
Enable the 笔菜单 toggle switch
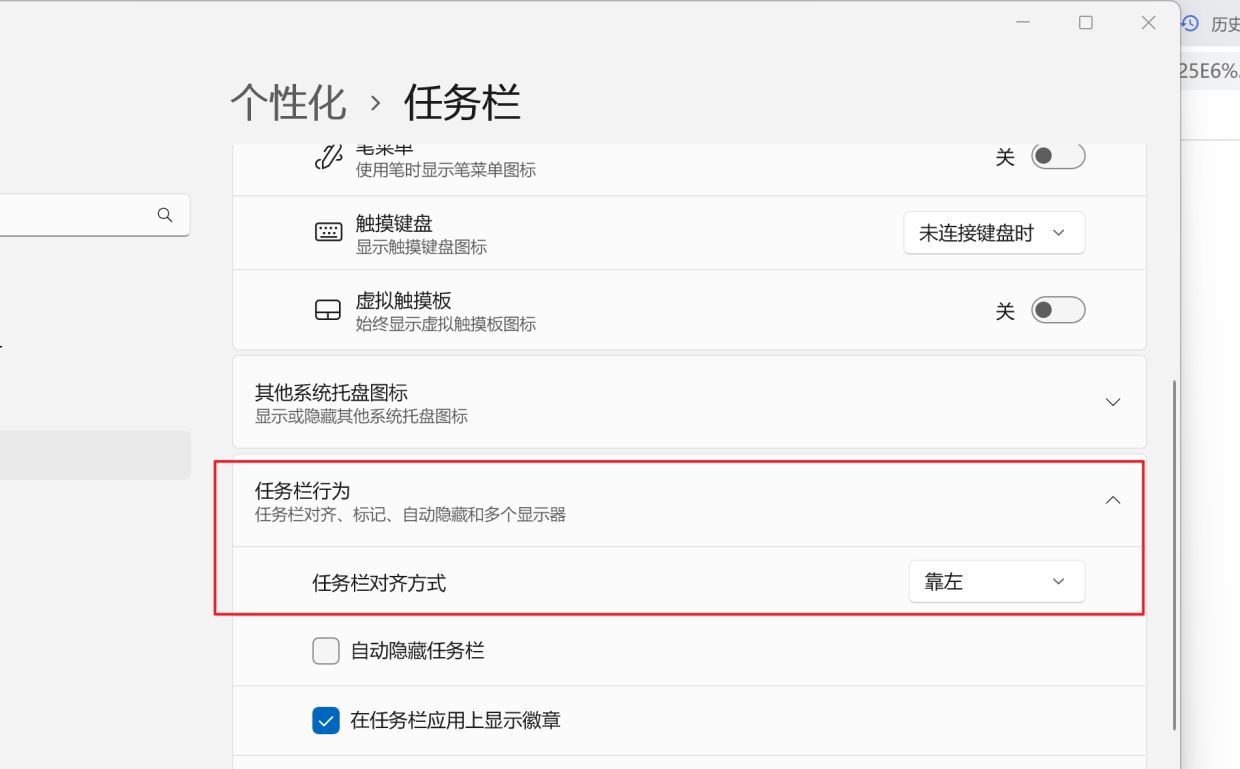click(x=1058, y=156)
